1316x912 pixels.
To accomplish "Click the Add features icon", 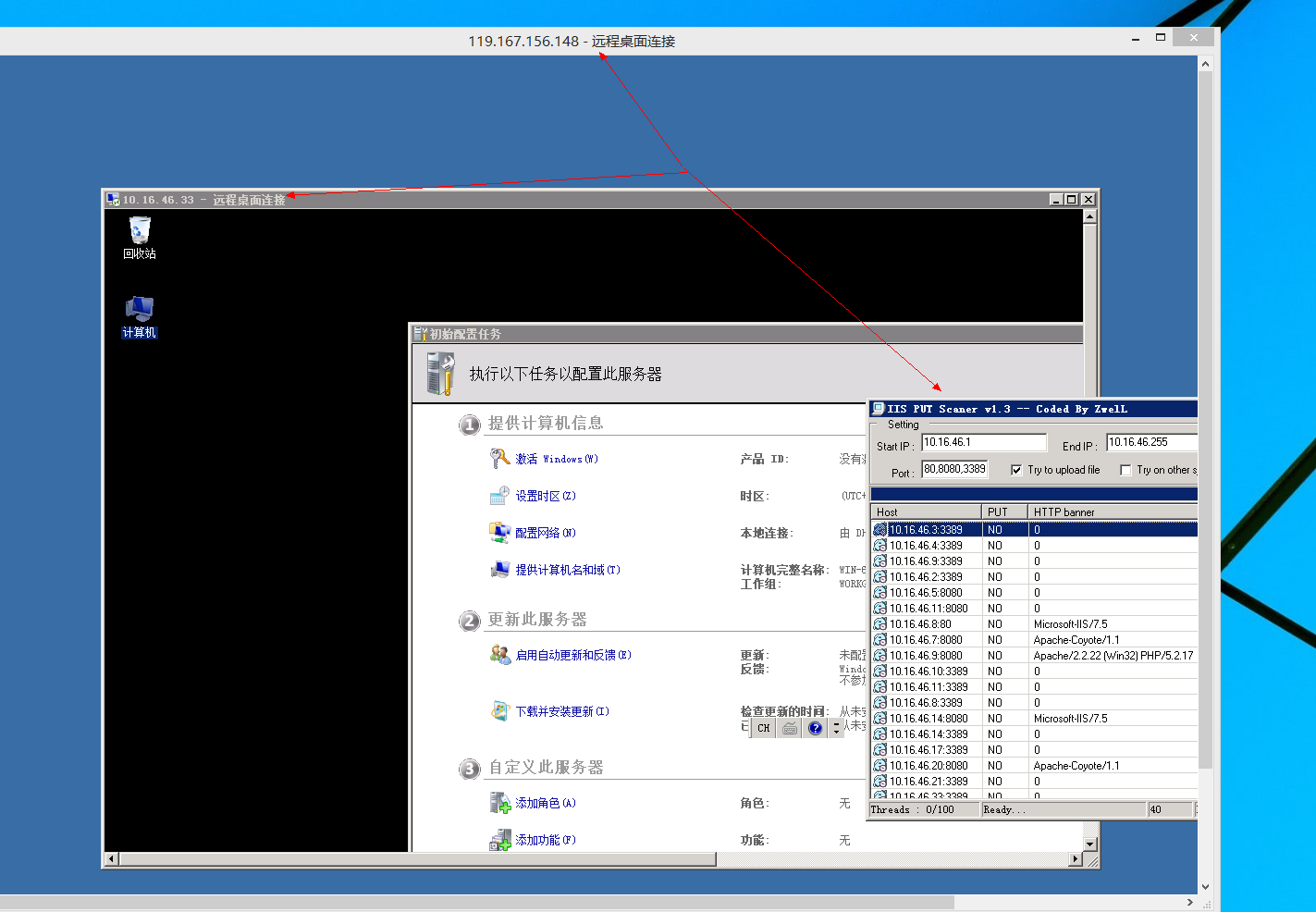I will tap(500, 840).
